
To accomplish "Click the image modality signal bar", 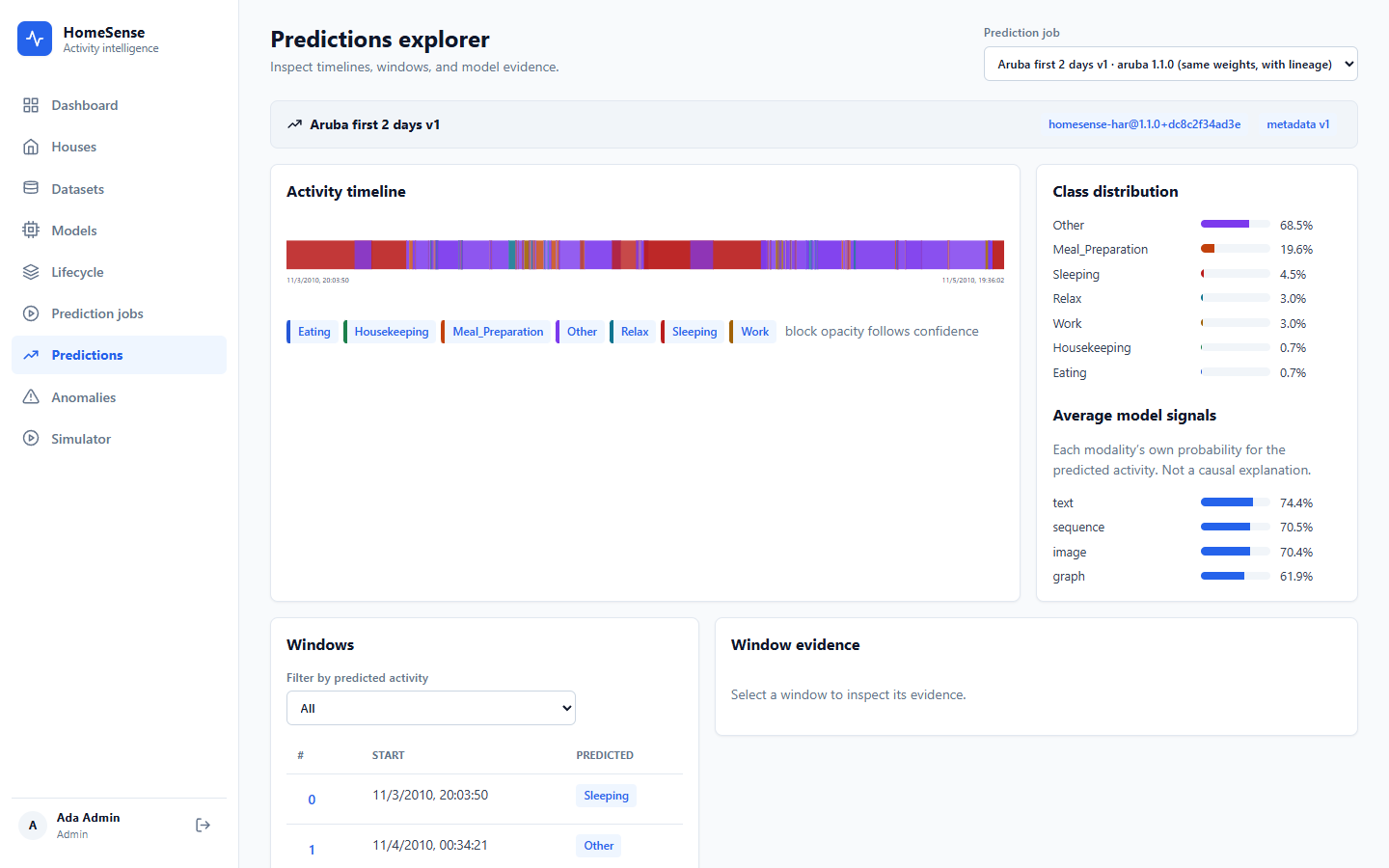I will (1236, 552).
